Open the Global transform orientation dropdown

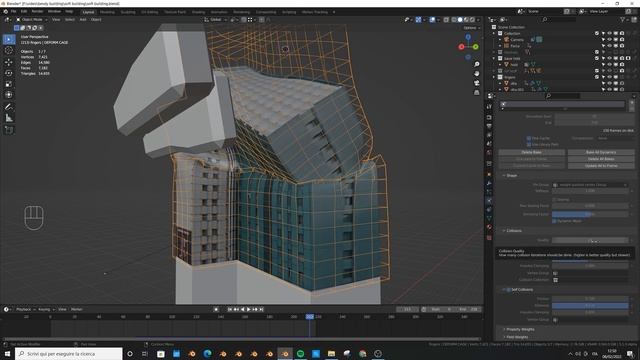pos(216,20)
